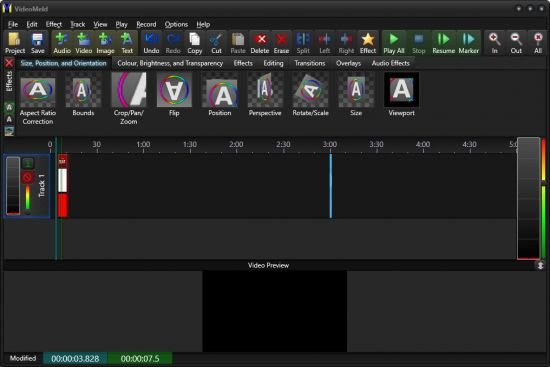Click the Viewport effect thumbnail
The width and height of the screenshot is (550, 367).
coord(401,89)
